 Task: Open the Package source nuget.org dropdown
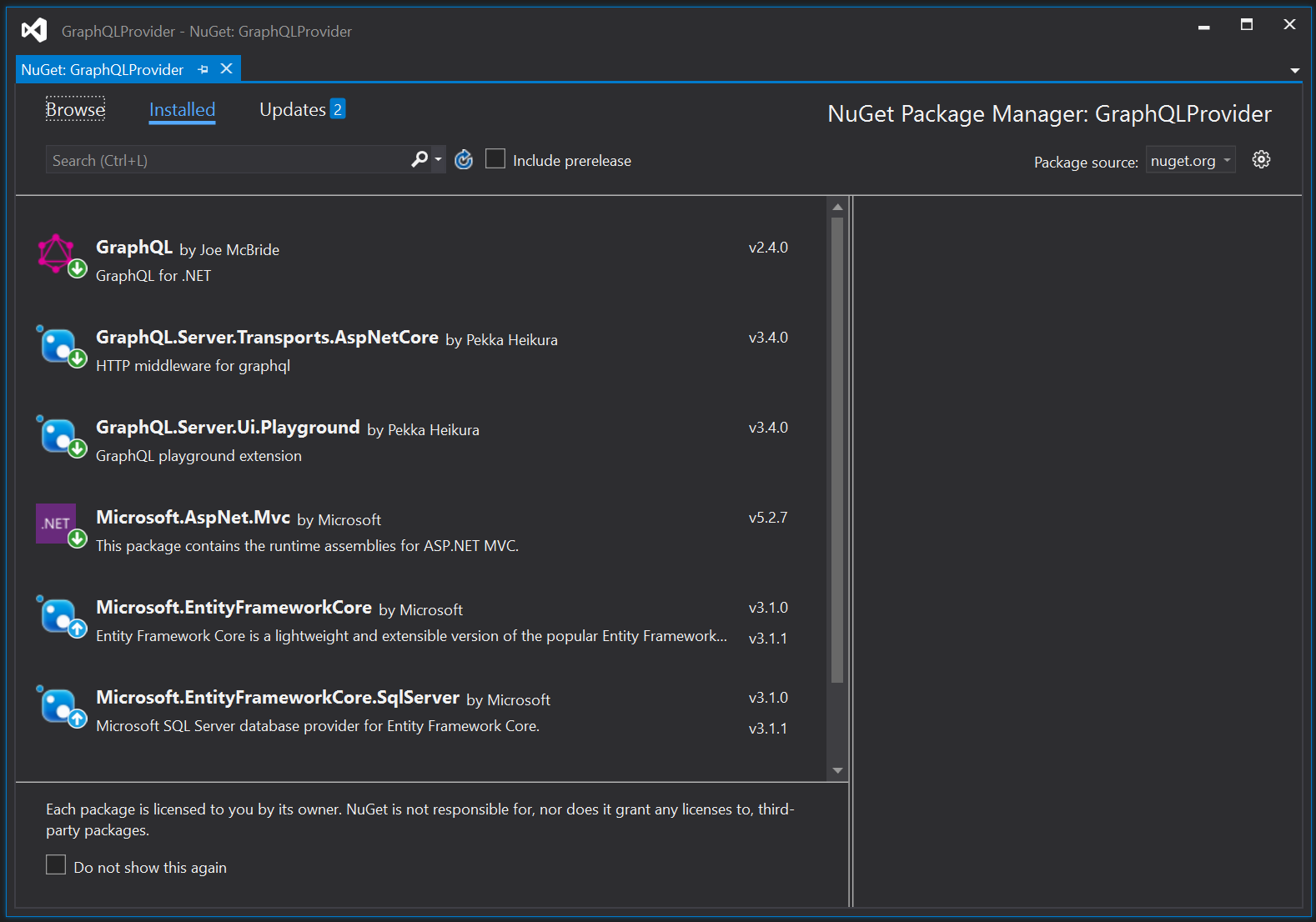click(x=1190, y=160)
